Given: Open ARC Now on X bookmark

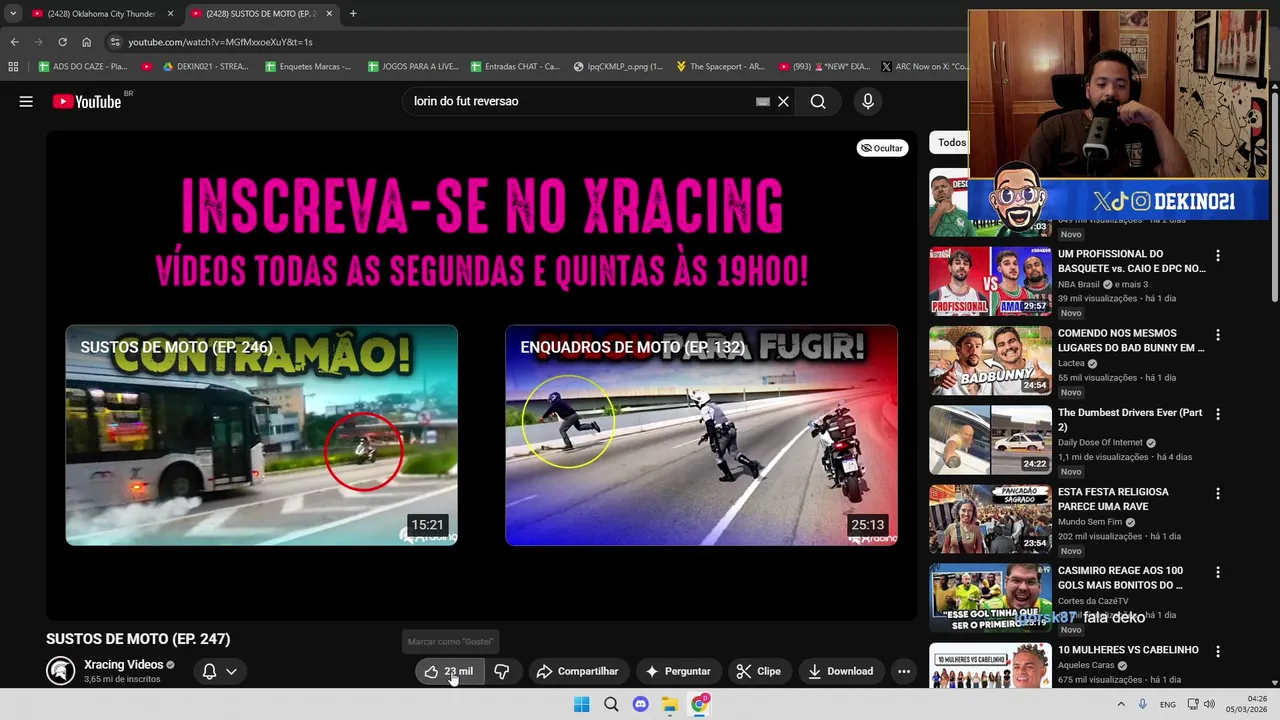Looking at the screenshot, I should (924, 67).
